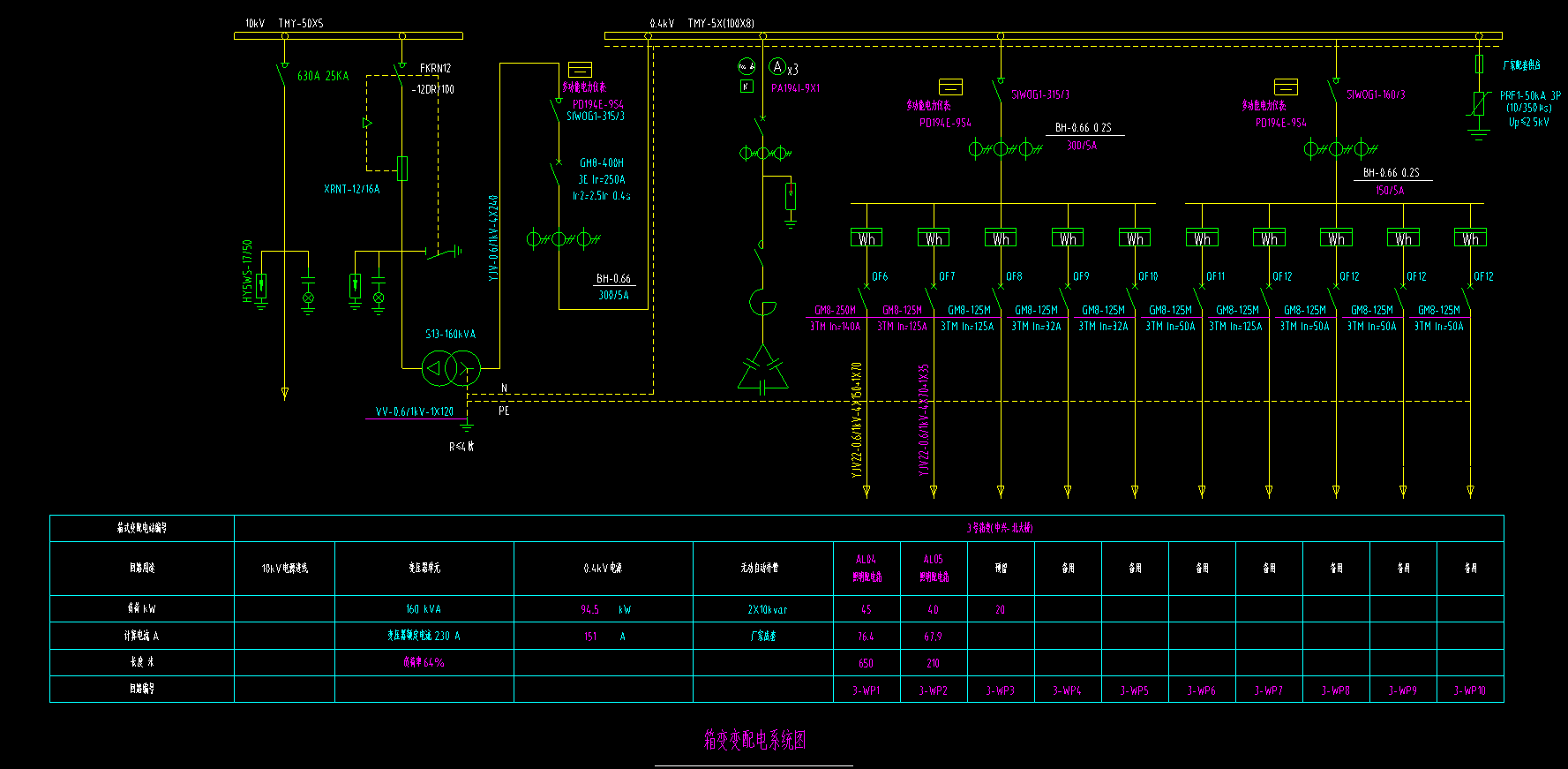
Task: Click the drawing title 箱变配电系统图
Action: click(754, 740)
